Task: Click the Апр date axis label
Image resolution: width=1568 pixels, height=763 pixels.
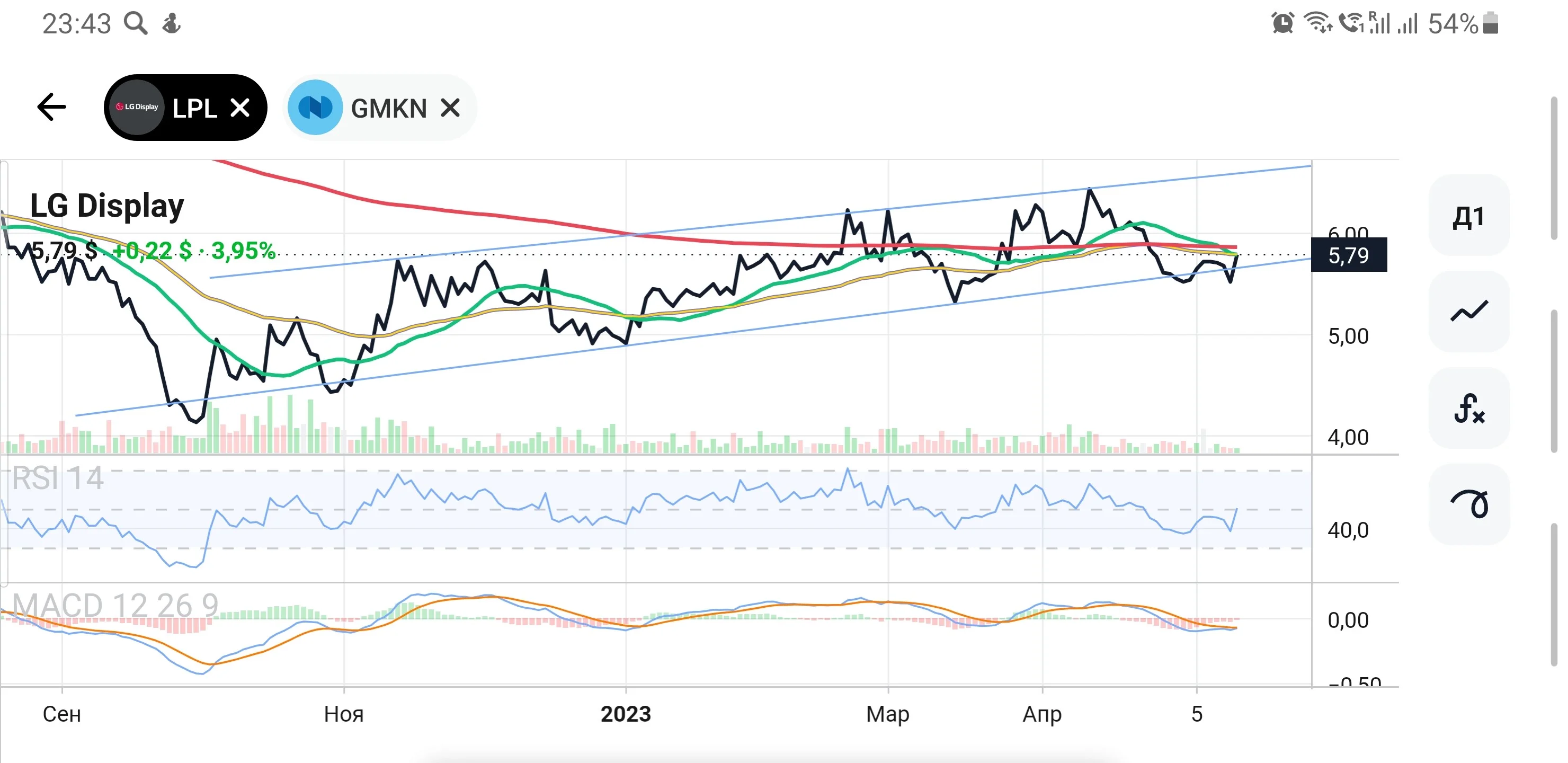Action: pos(1042,714)
